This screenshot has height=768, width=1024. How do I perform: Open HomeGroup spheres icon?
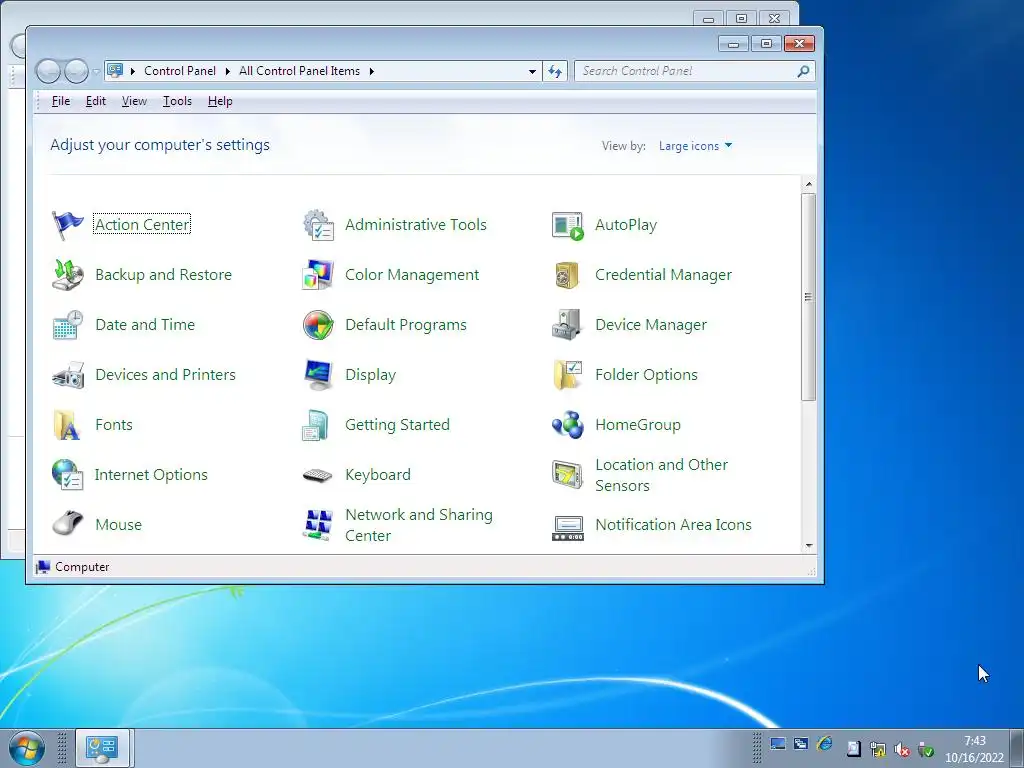click(568, 425)
